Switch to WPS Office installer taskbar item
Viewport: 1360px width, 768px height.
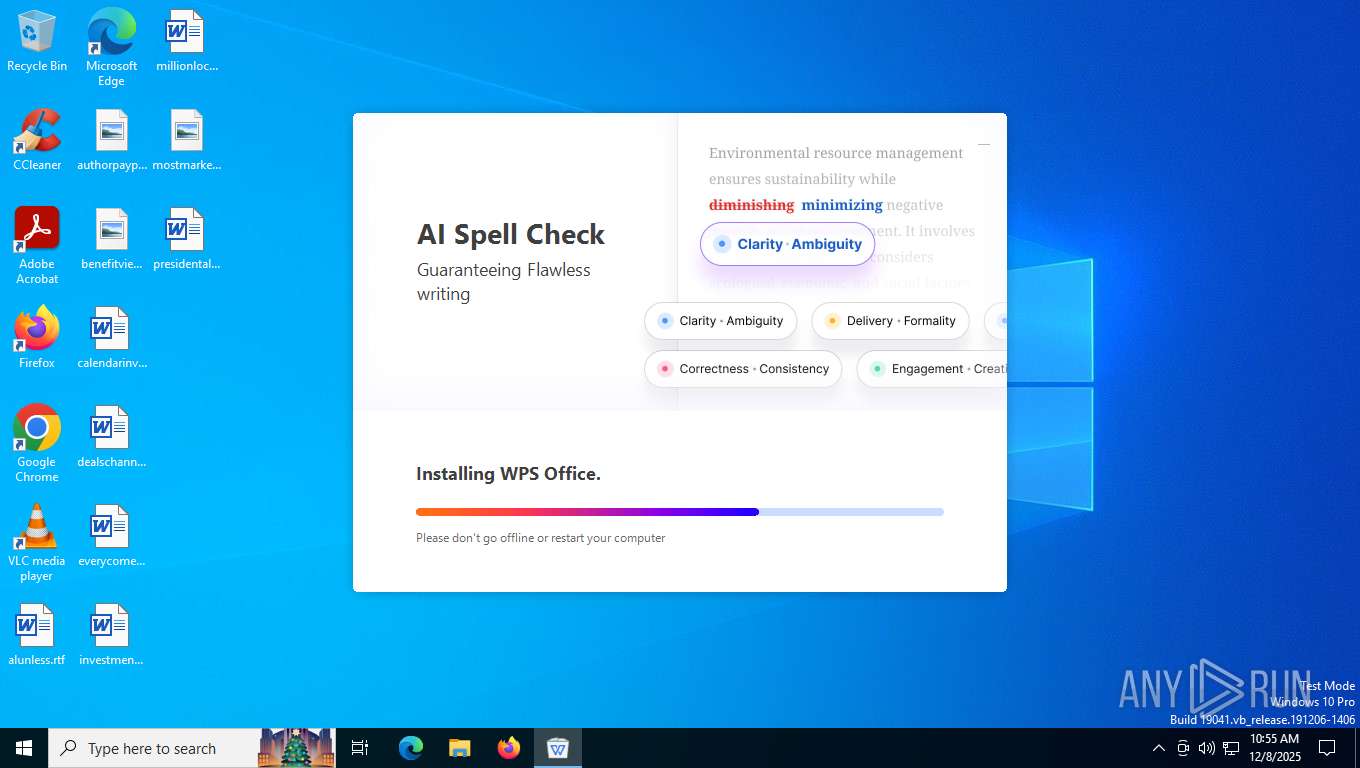tap(558, 748)
